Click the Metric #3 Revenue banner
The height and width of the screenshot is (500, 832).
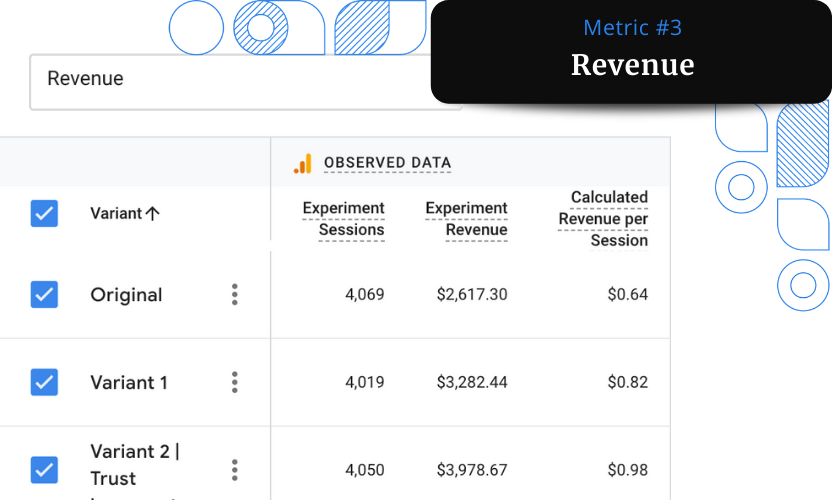631,51
